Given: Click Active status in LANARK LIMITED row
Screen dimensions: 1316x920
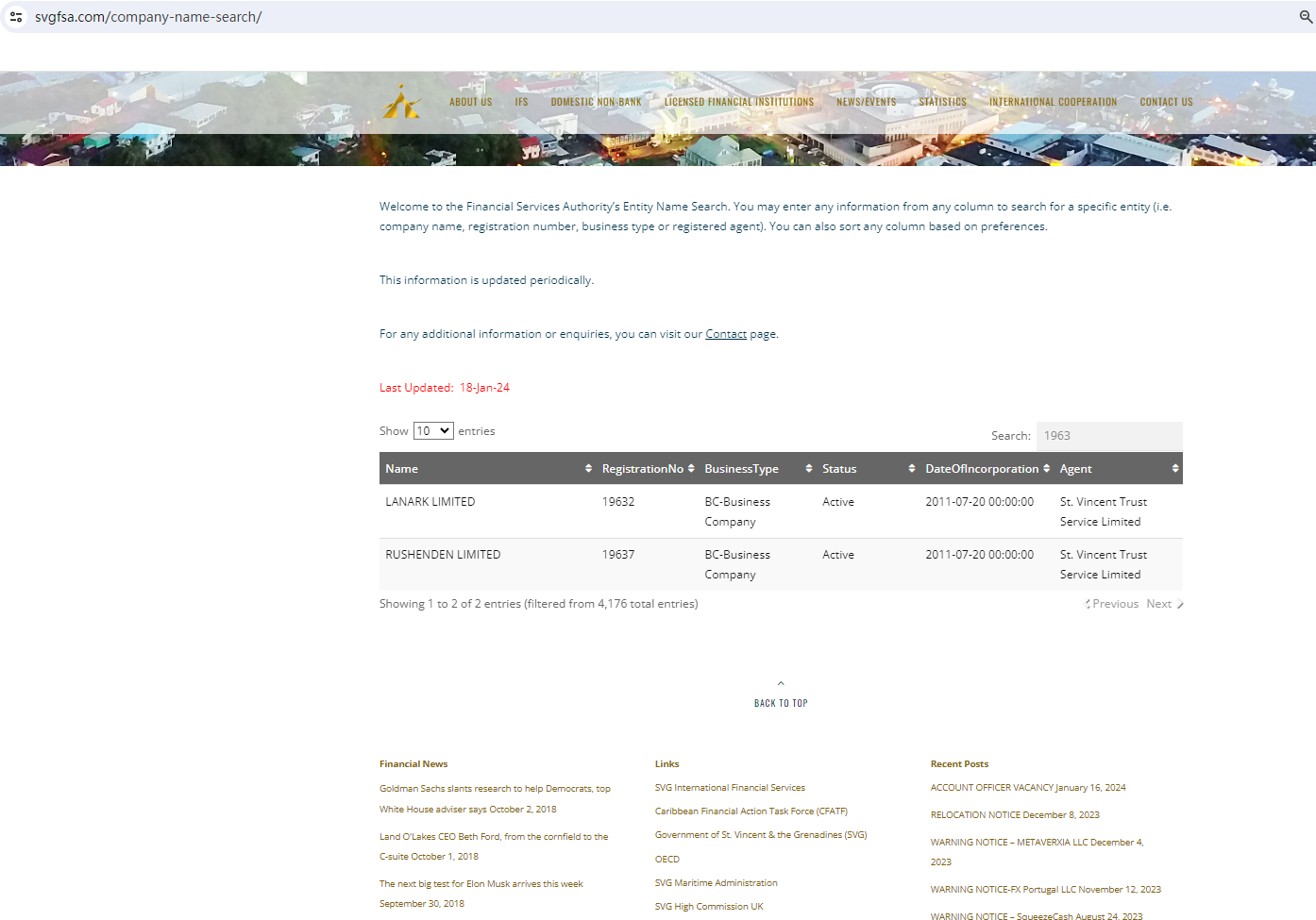Looking at the screenshot, I should (x=838, y=502).
